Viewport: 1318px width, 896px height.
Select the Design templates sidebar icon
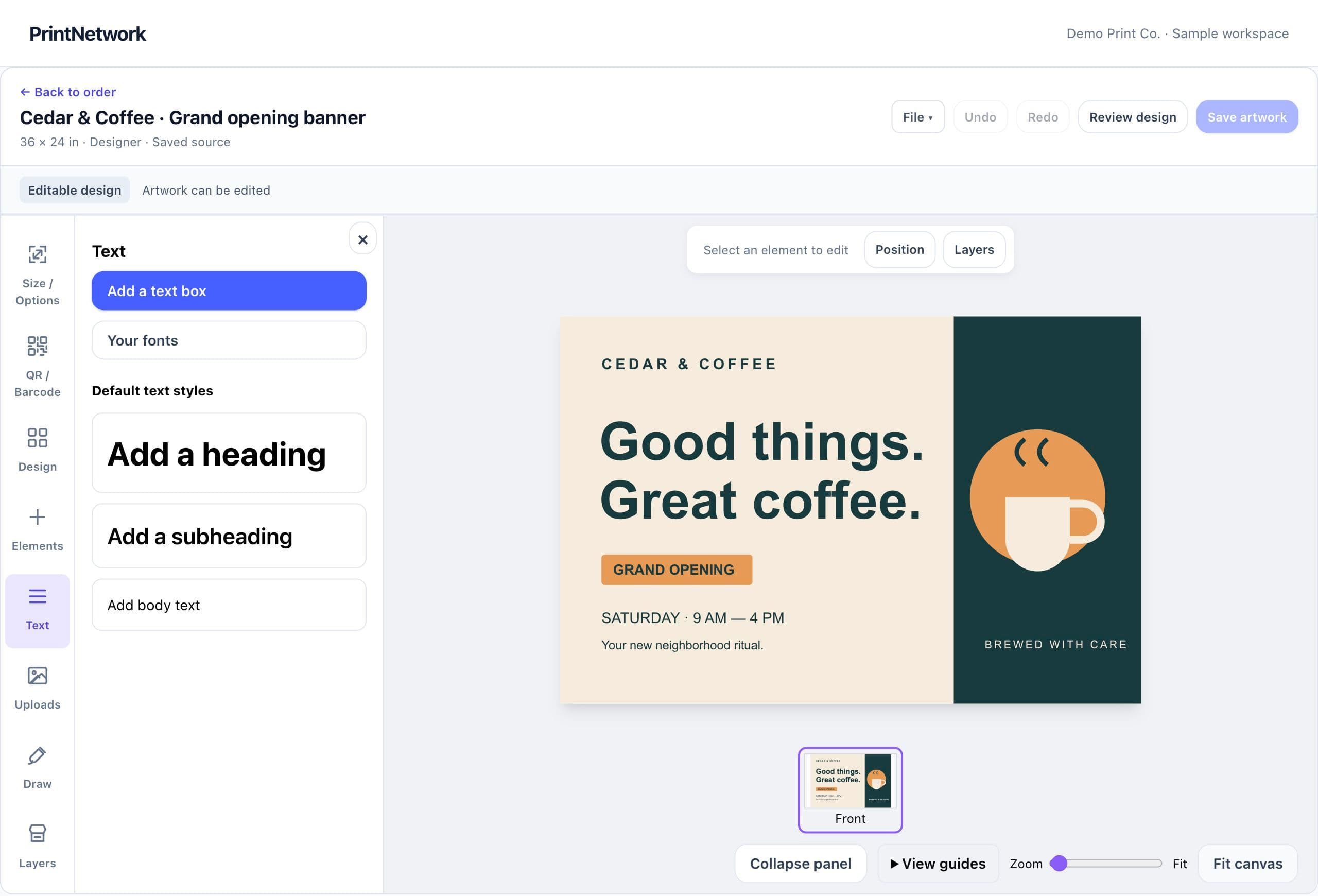38,450
